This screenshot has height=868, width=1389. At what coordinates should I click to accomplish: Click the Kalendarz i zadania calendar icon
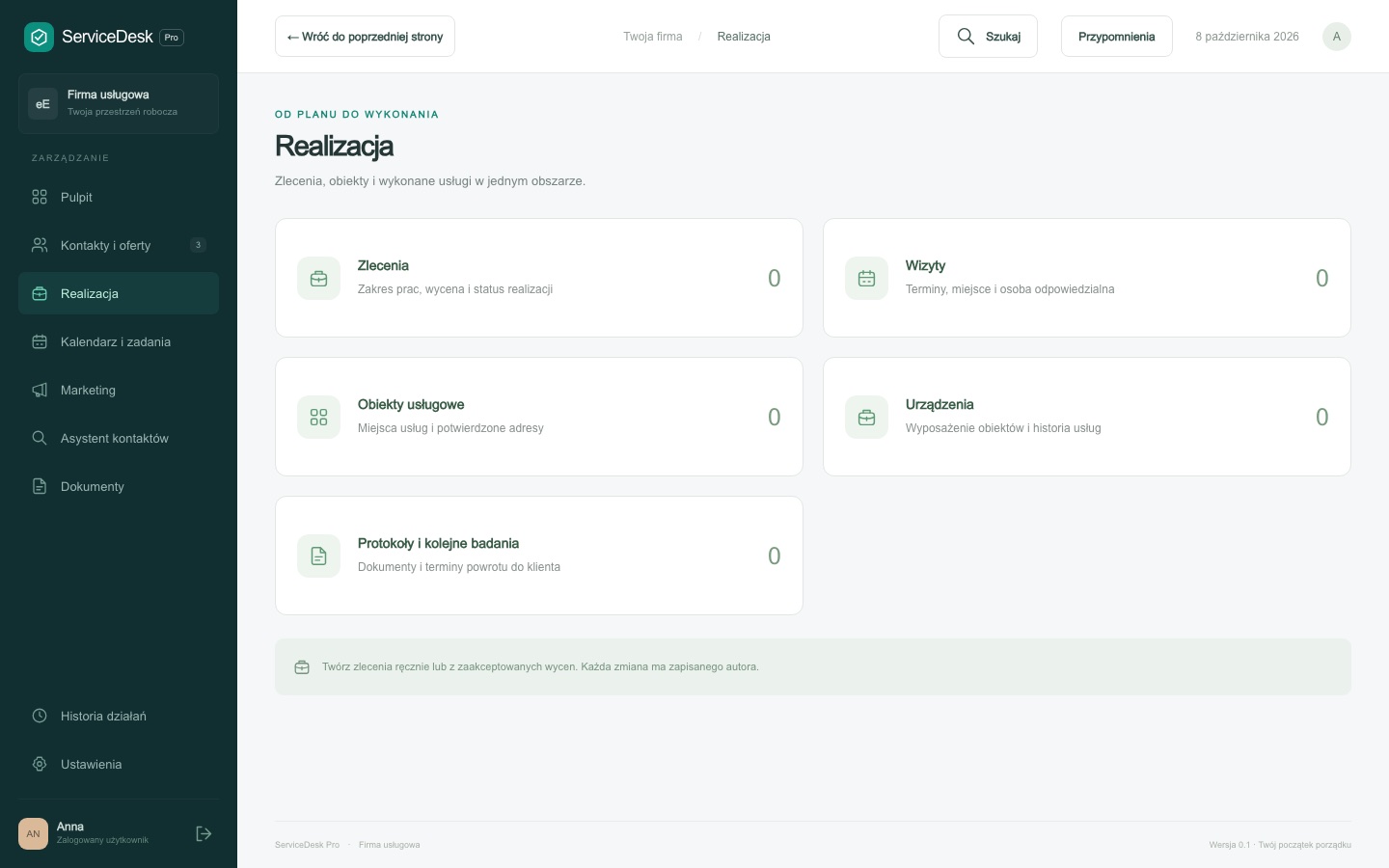pyautogui.click(x=40, y=341)
